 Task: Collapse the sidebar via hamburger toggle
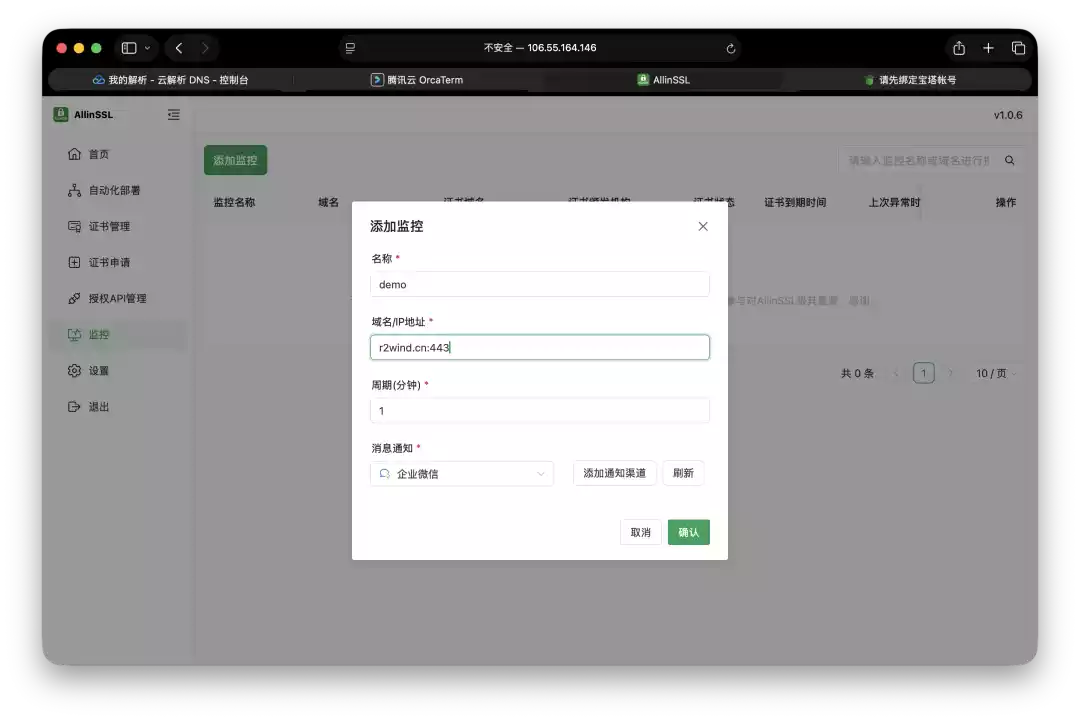tap(173, 114)
